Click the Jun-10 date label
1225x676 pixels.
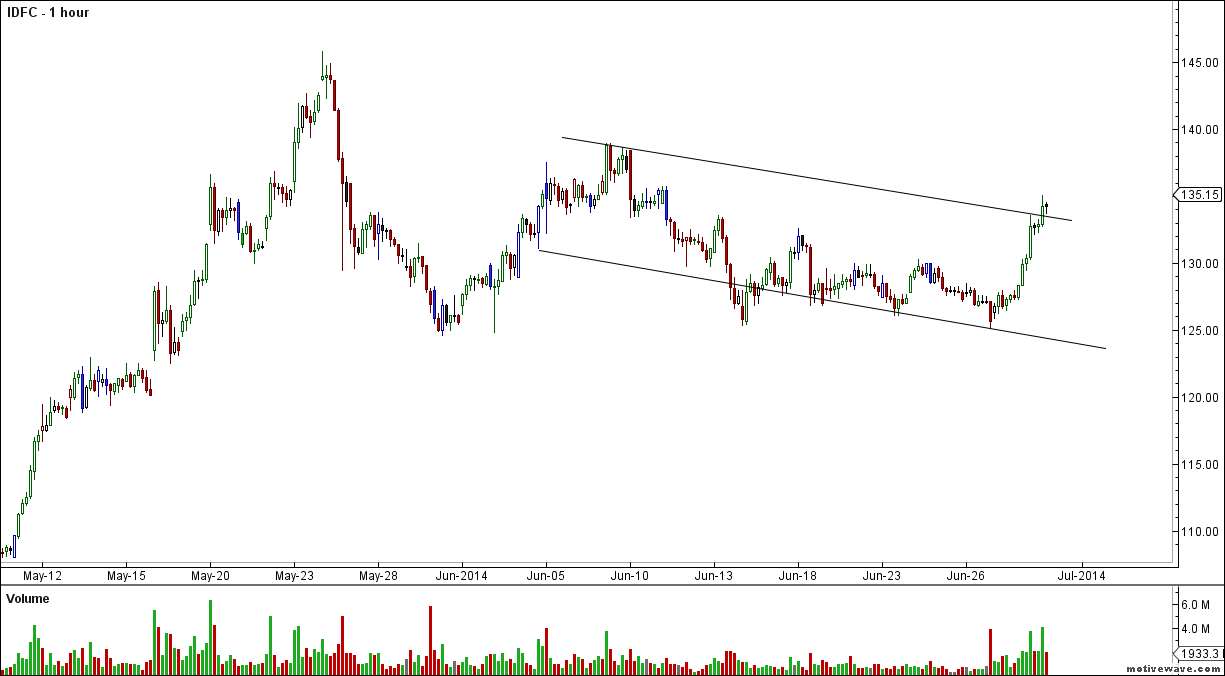click(629, 576)
